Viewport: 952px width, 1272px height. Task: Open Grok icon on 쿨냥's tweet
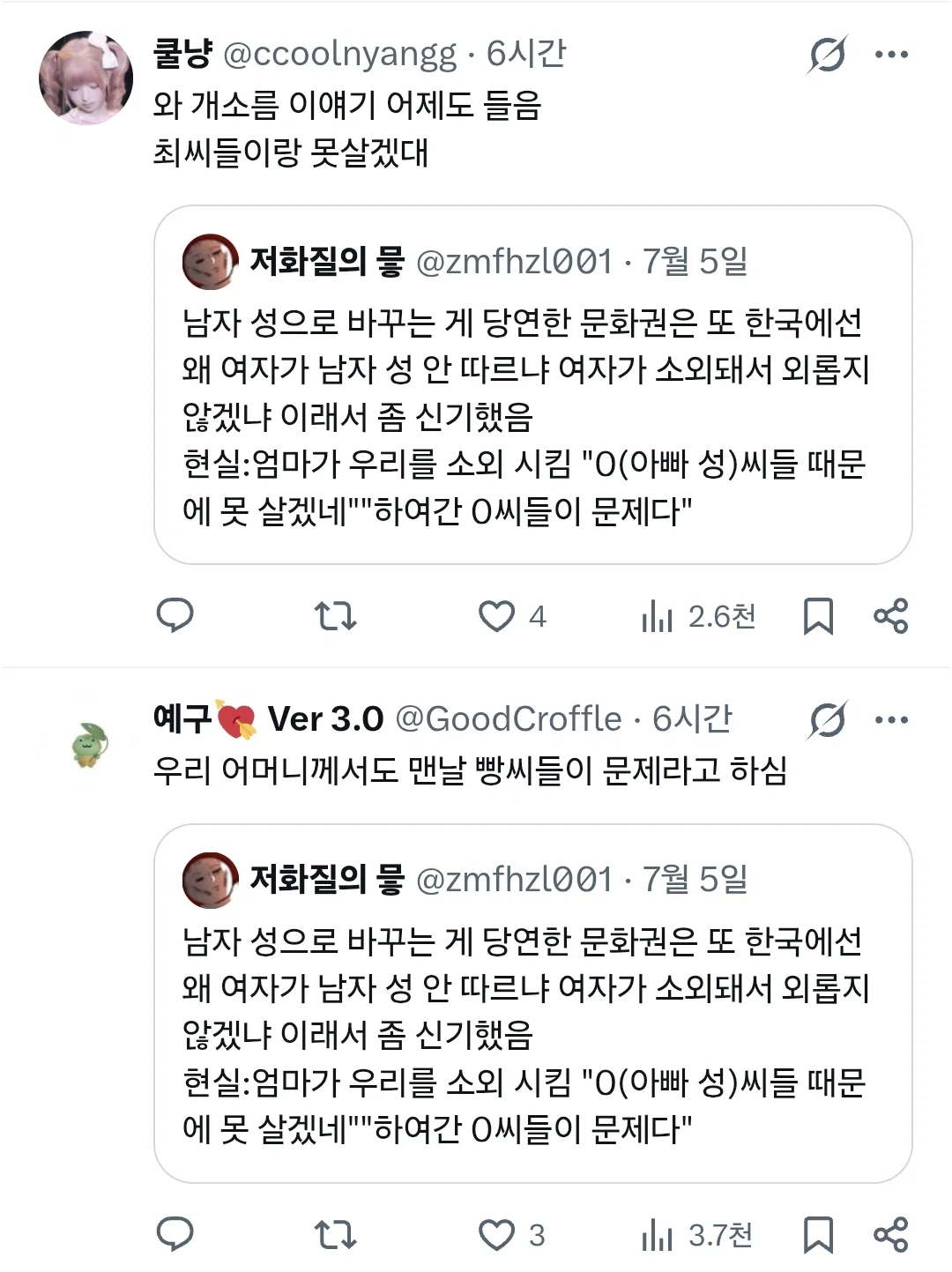pyautogui.click(x=828, y=55)
